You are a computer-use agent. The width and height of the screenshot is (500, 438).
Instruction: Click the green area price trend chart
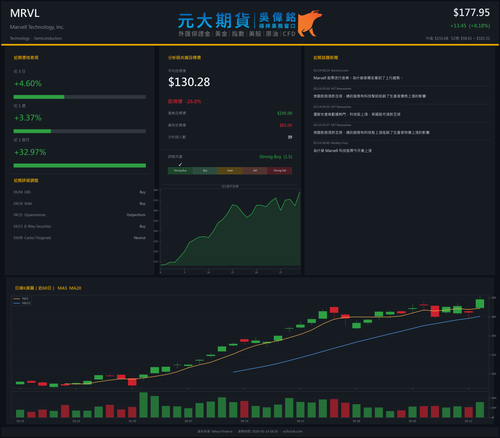pyautogui.click(x=230, y=228)
